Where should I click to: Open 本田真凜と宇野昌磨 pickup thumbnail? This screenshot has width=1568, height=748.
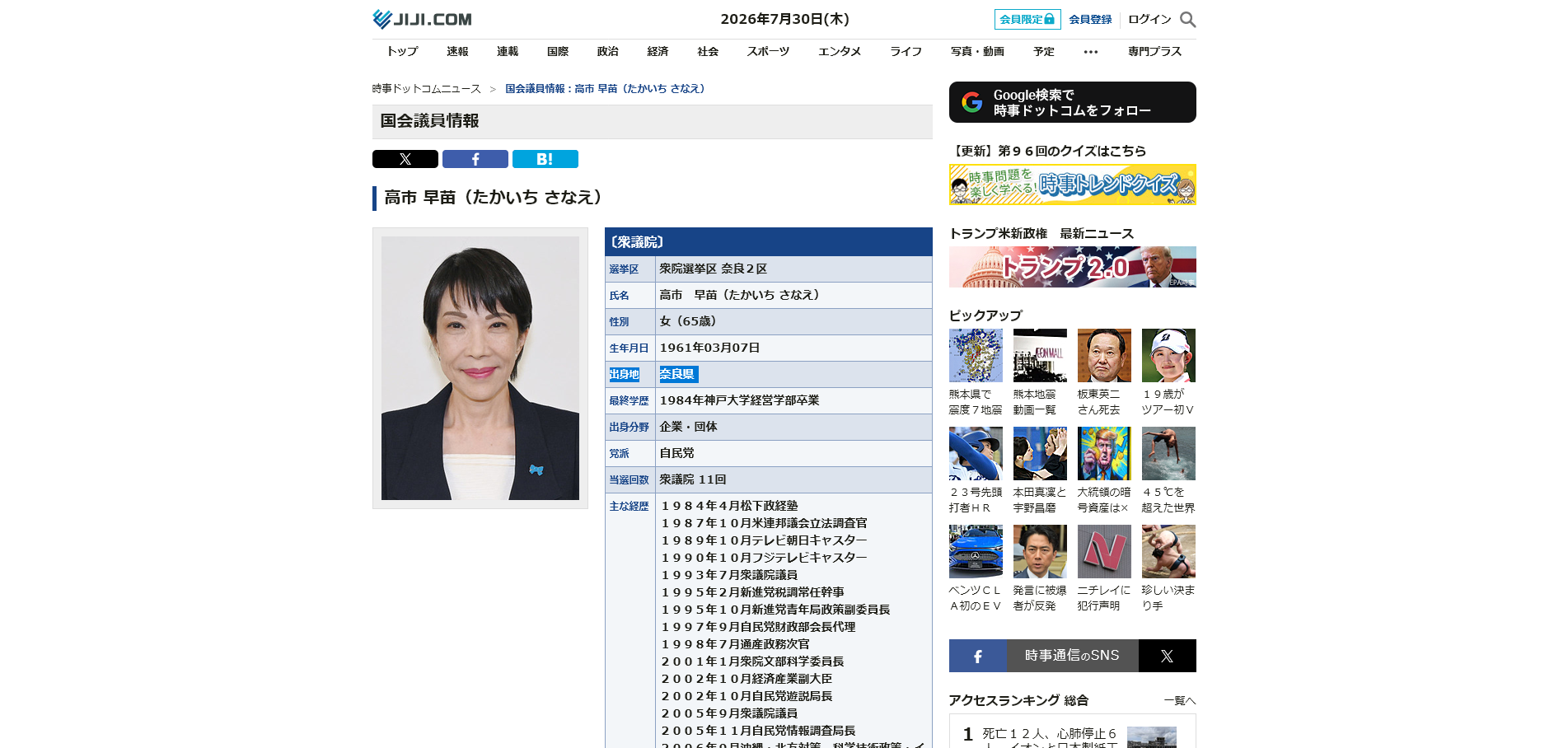1040,453
